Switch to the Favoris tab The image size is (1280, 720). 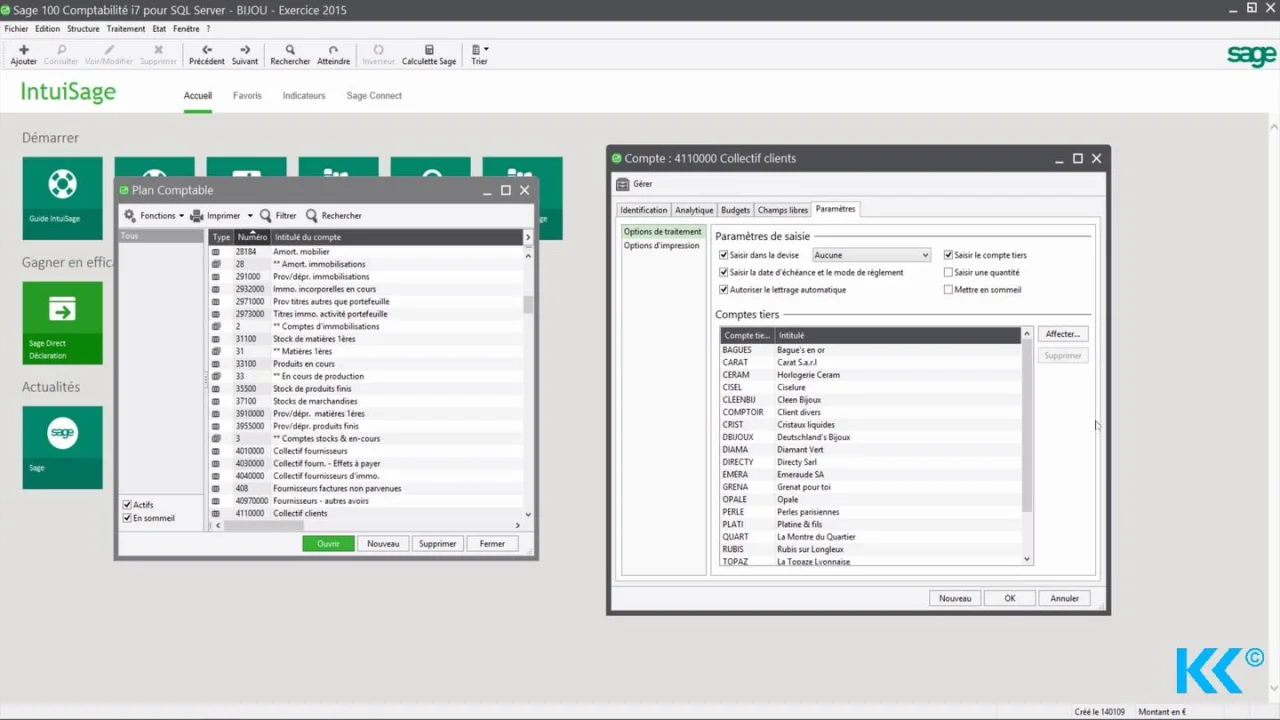pos(247,96)
